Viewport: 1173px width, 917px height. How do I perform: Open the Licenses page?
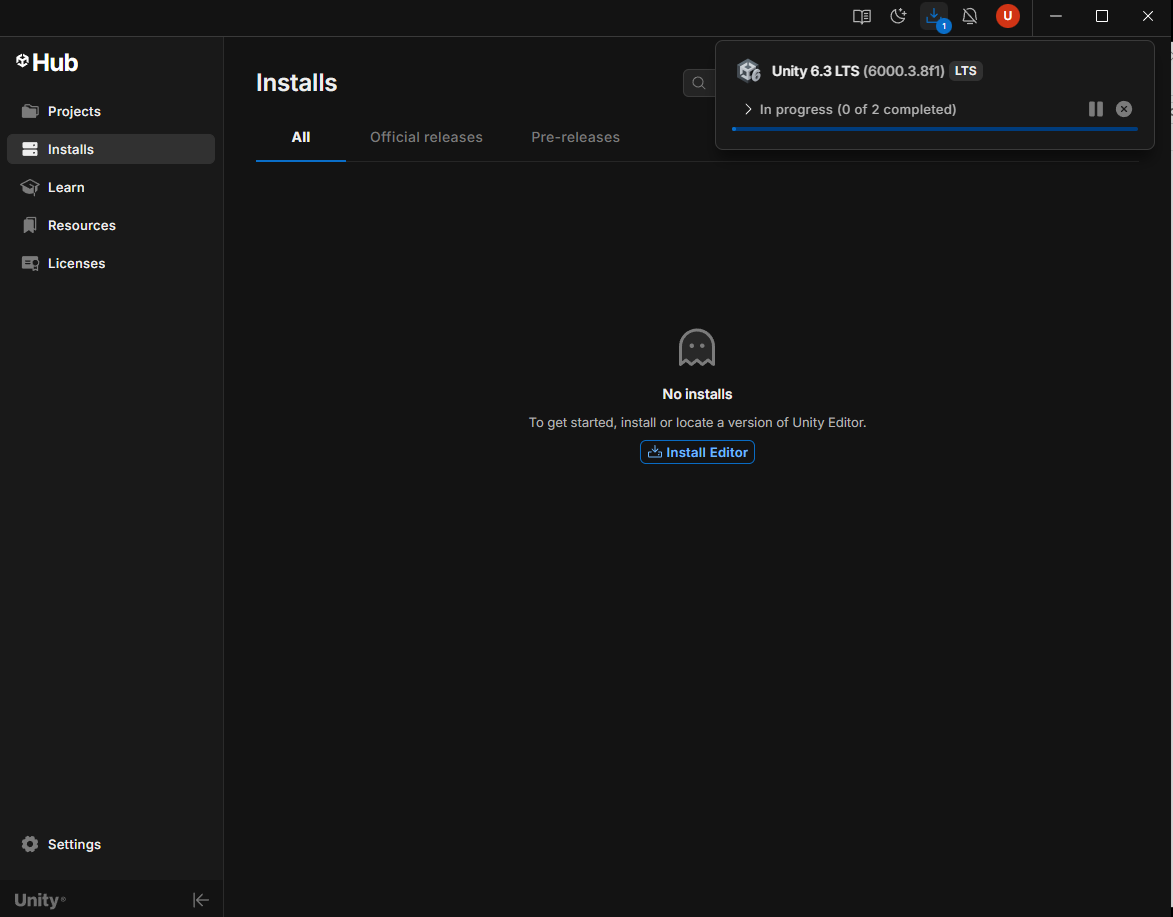coord(111,263)
